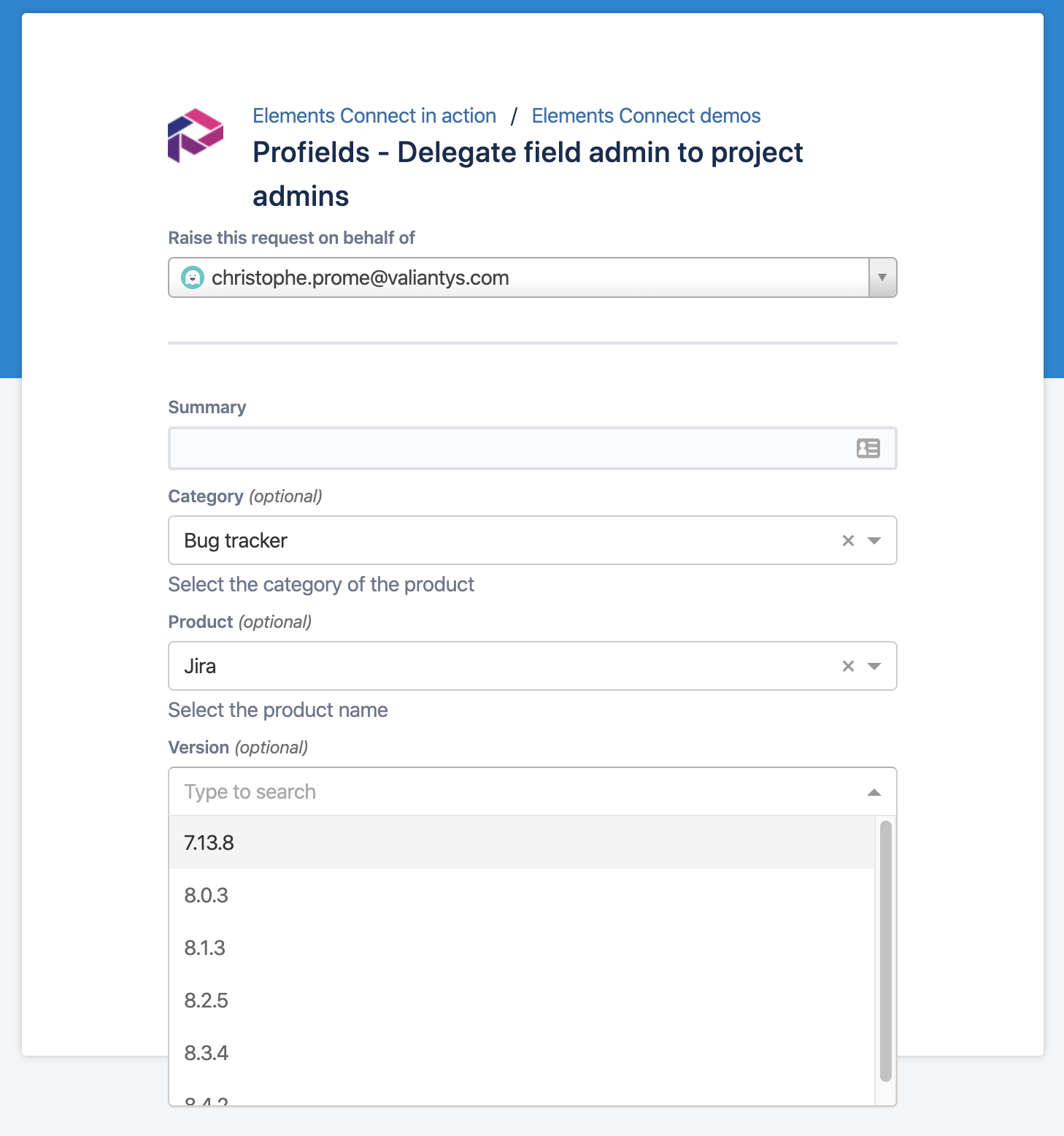Pick version 8.3.4 option
Screen dimensions: 1064x1136
pyautogui.click(x=207, y=1054)
